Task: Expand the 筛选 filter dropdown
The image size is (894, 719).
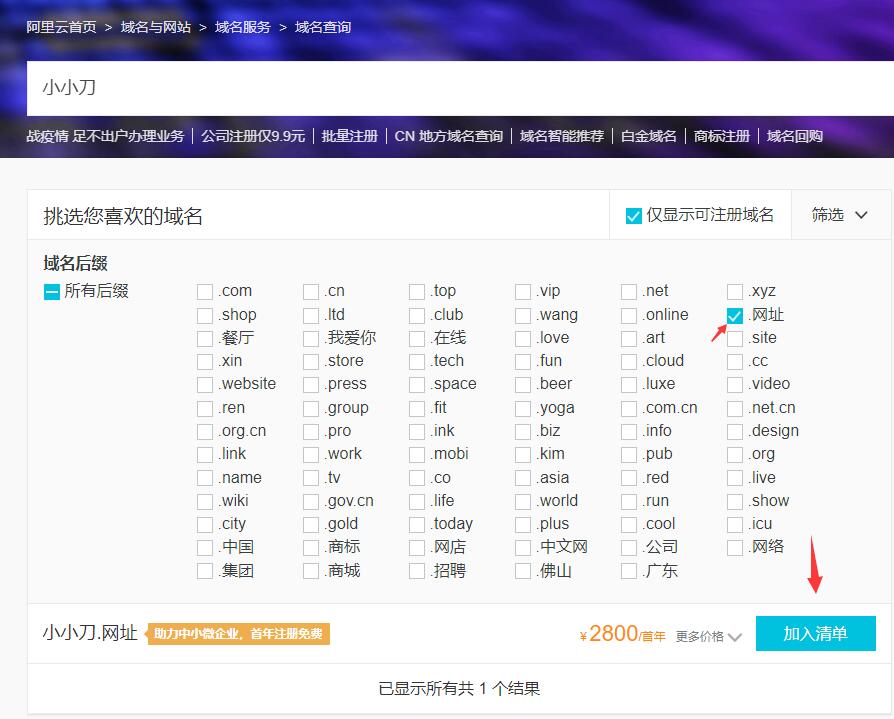Action: (838, 215)
